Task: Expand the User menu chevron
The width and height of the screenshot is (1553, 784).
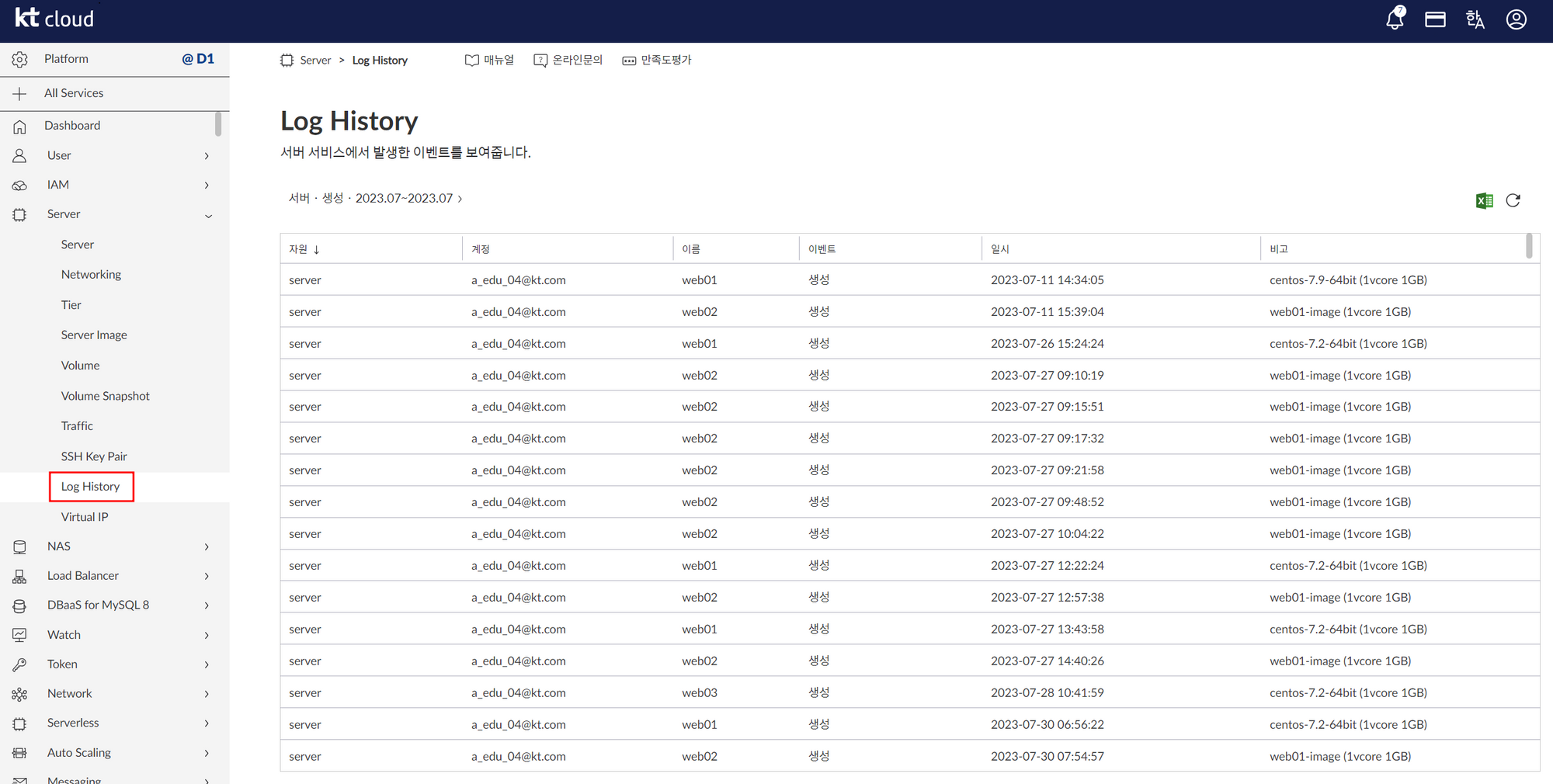Action: [207, 156]
